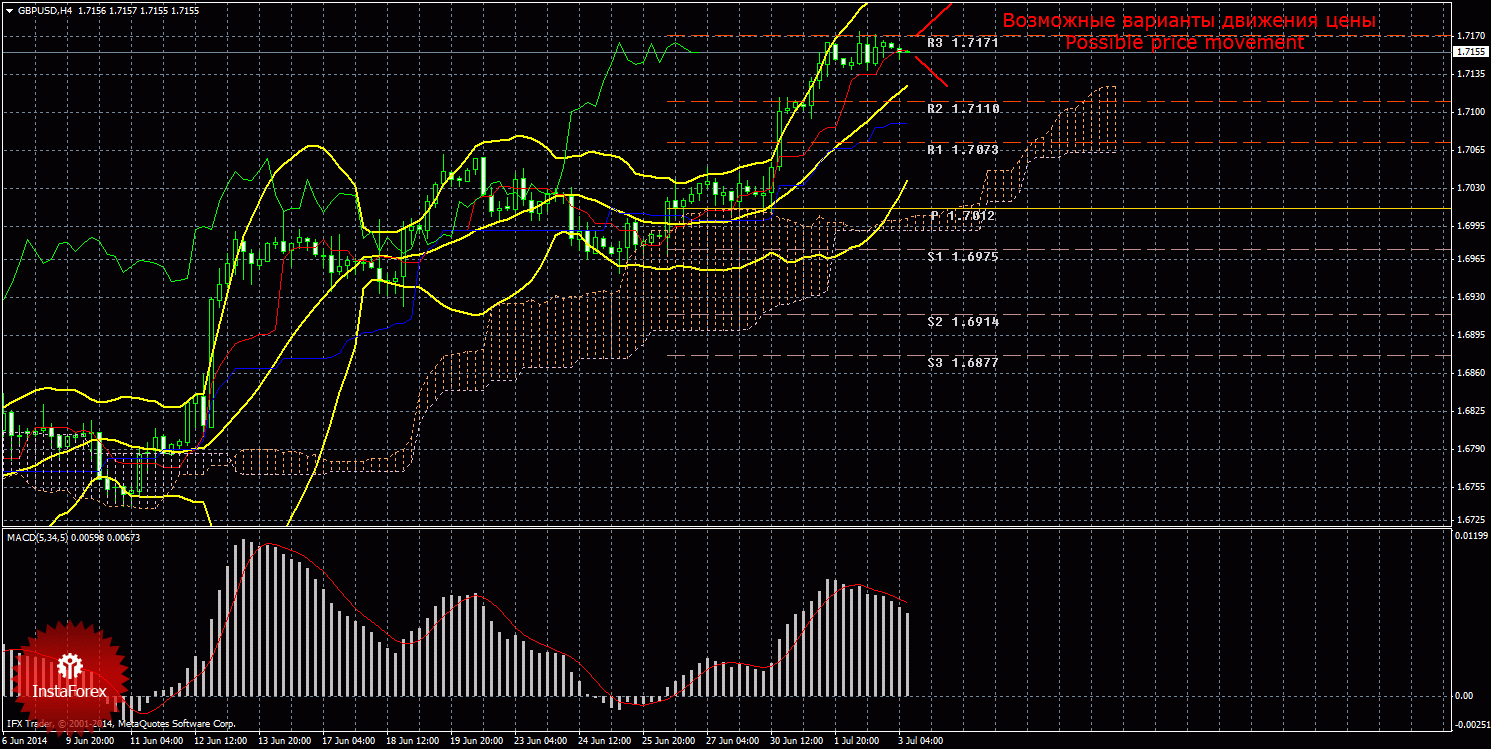Select the 'Possible price movement' annotation

pyautogui.click(x=1184, y=43)
